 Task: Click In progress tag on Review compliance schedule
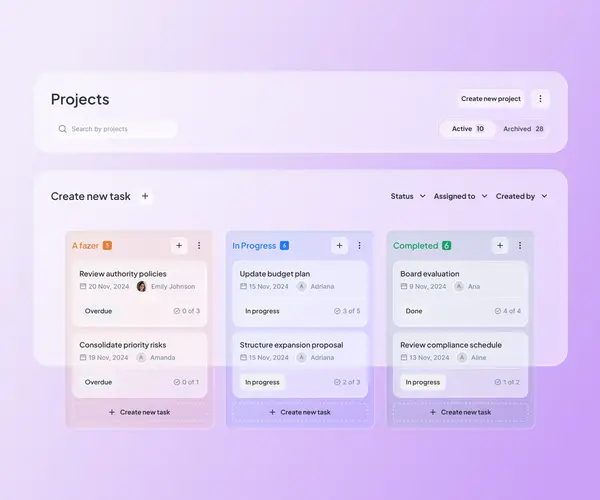coord(423,382)
